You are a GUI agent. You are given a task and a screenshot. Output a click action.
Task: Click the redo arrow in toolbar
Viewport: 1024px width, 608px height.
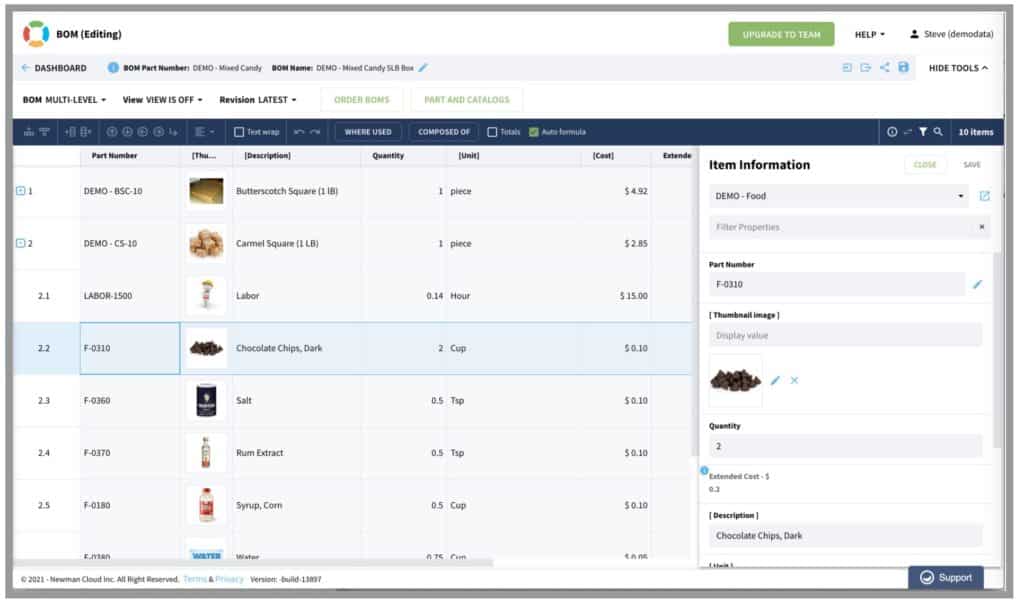(x=315, y=132)
